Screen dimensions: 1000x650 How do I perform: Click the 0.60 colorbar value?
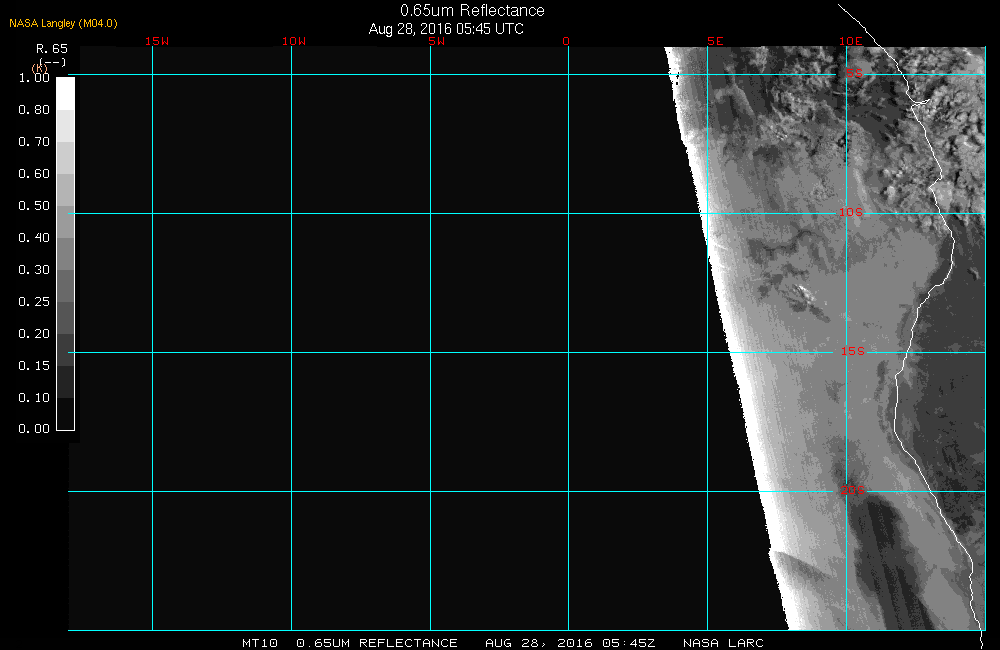click(x=34, y=174)
